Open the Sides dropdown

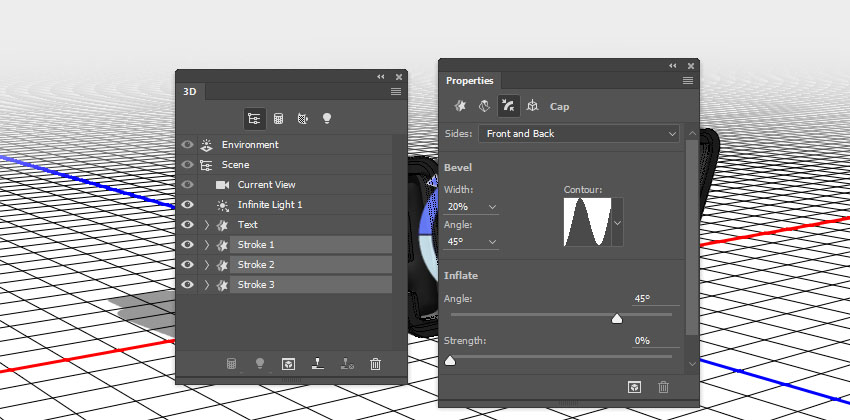[x=579, y=134]
